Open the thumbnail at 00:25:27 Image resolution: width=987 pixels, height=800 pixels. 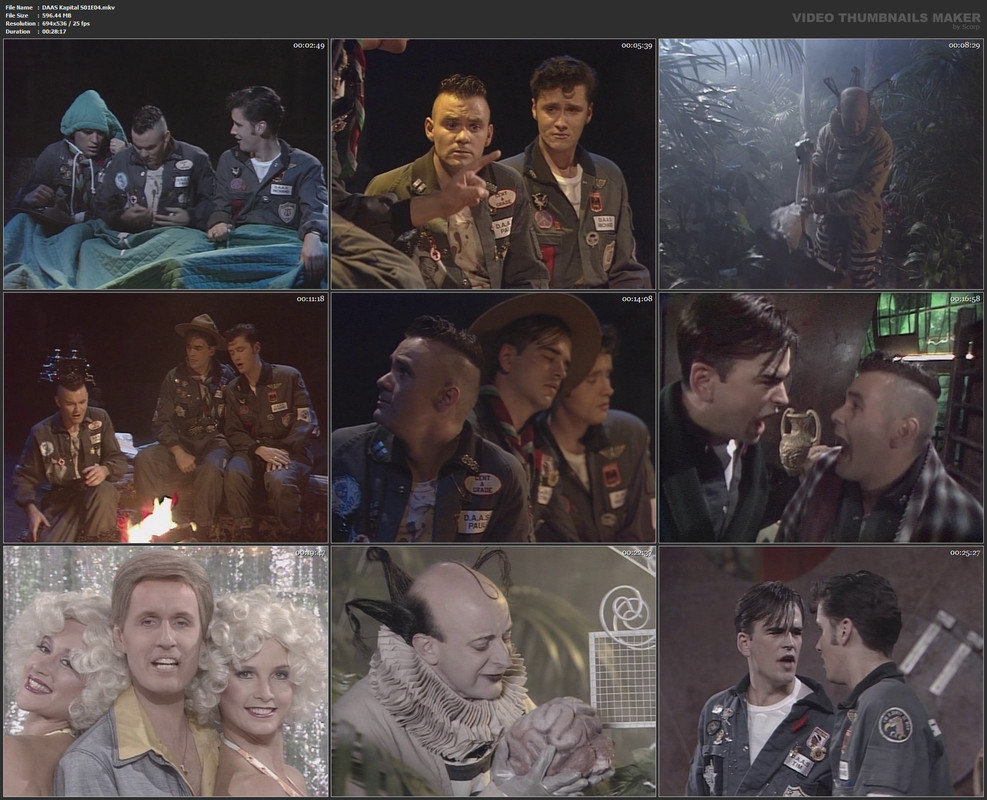tap(821, 671)
